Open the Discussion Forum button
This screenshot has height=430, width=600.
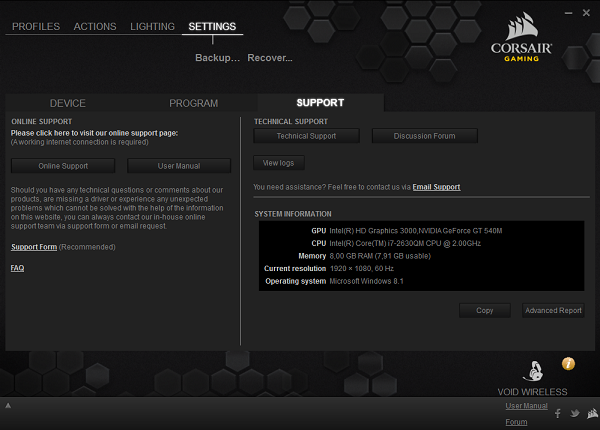pyautogui.click(x=425, y=136)
